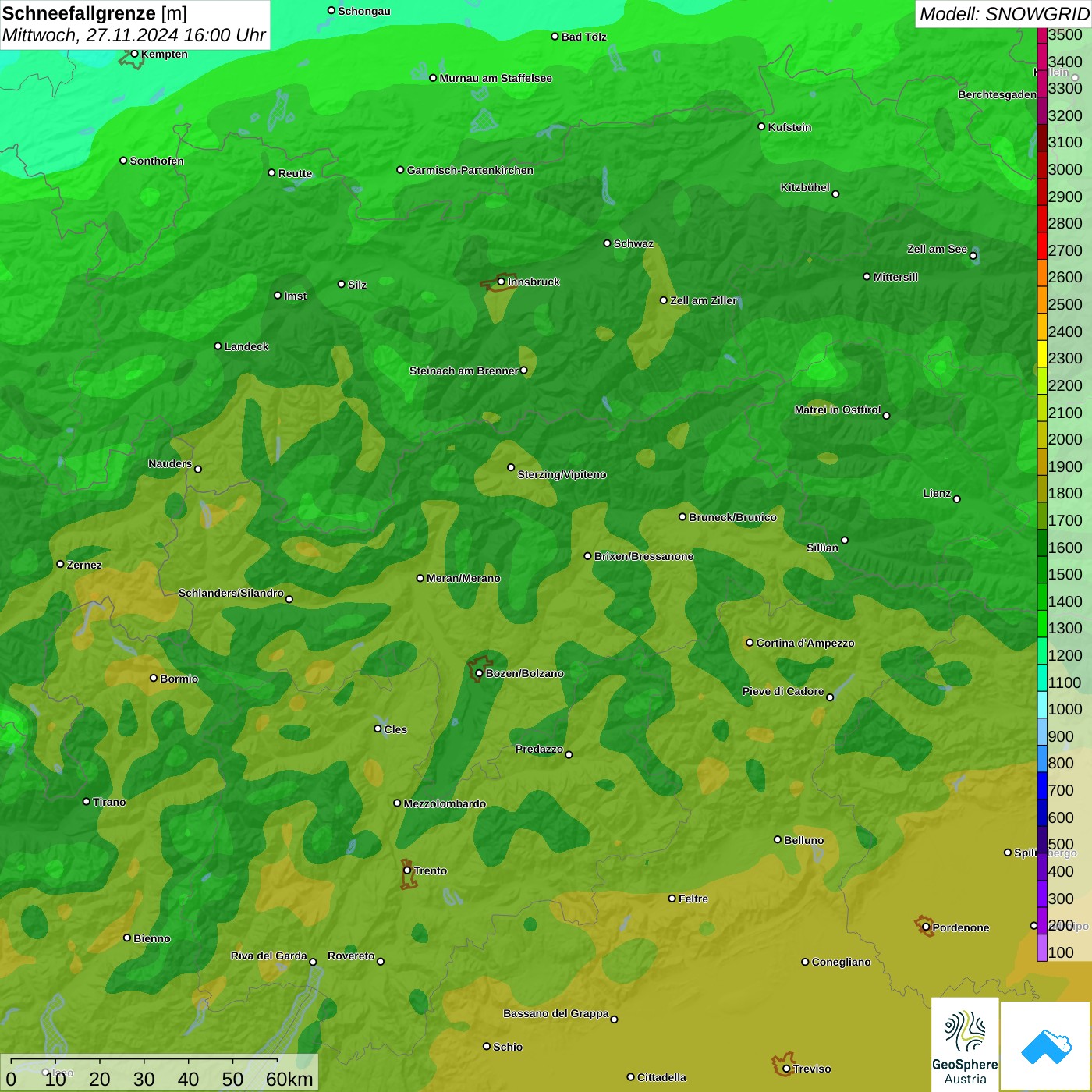Click the Lienz marker dot

click(x=957, y=498)
